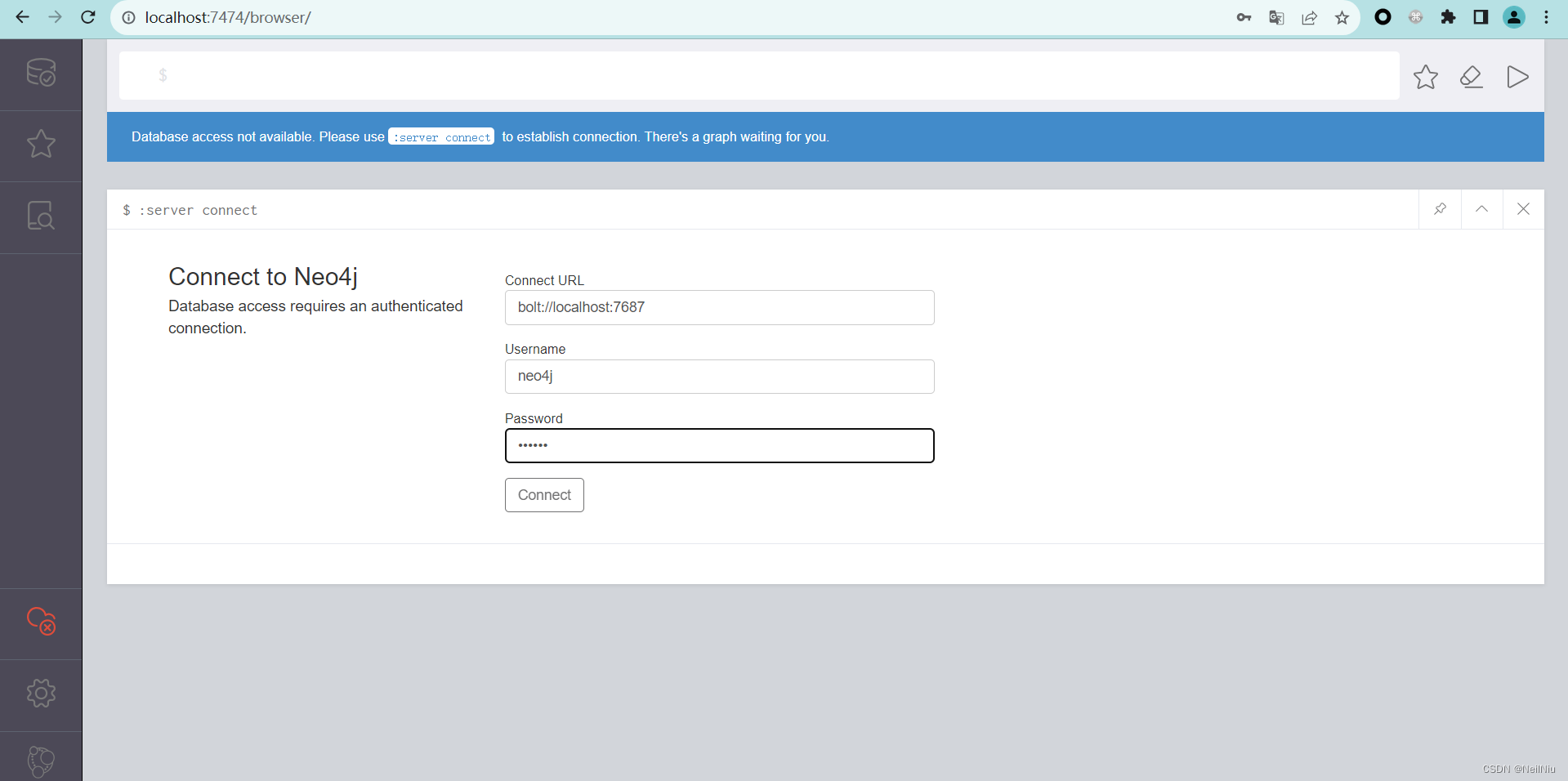Go forward in browser history
1568x781 pixels.
55,17
